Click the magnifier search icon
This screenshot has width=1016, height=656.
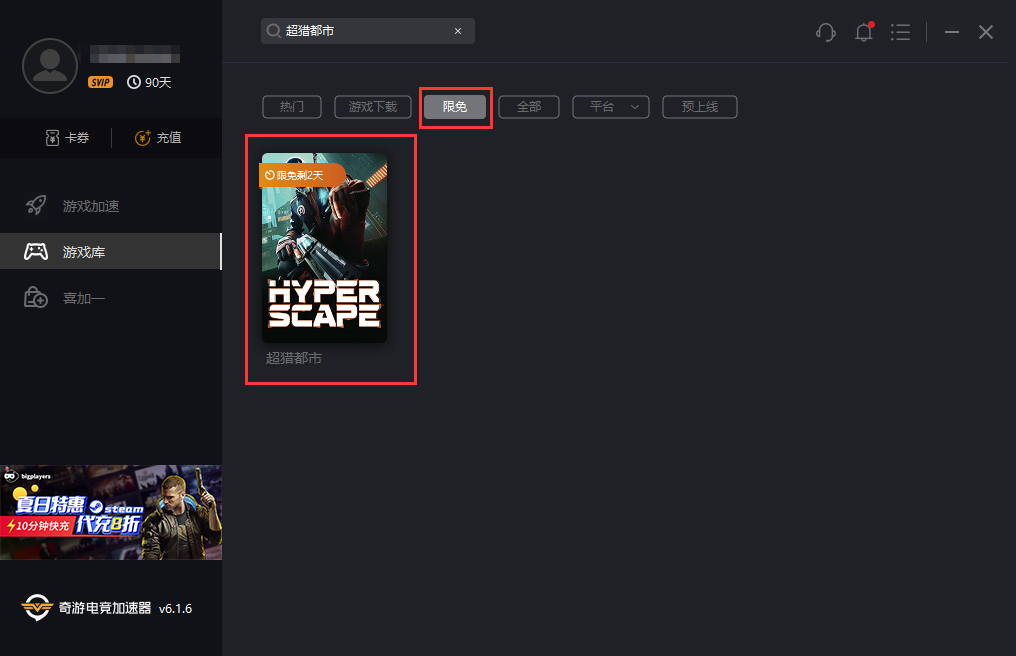click(x=273, y=31)
